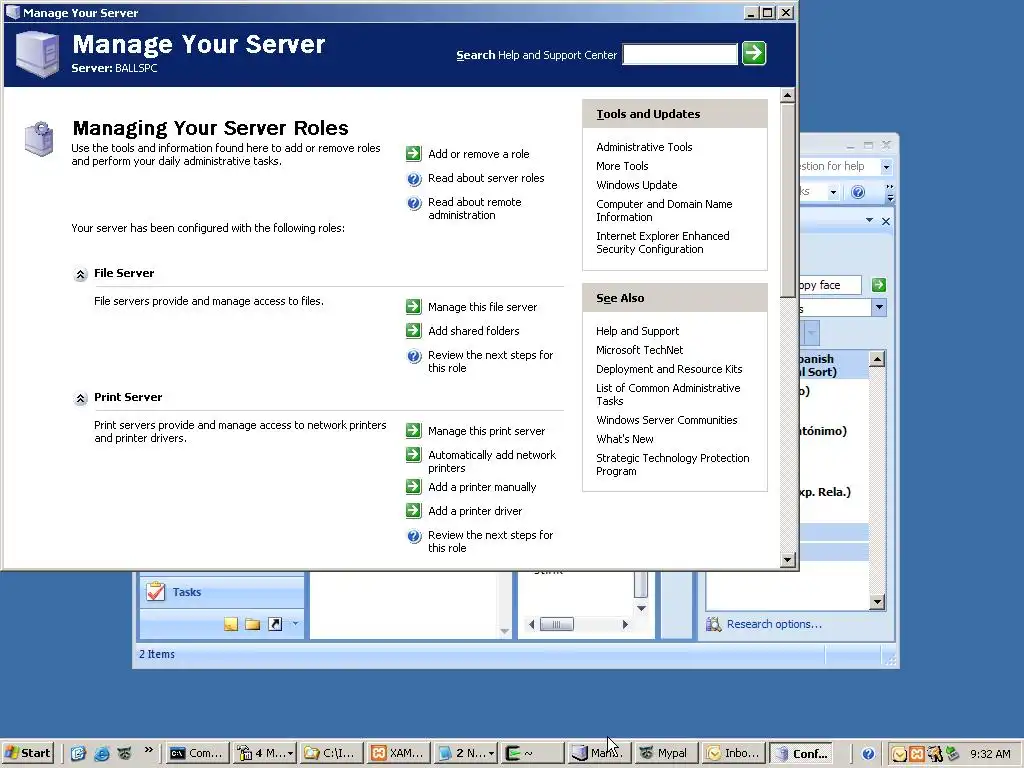1024x768 pixels.
Task: Open Microsoft TechNet link
Action: [x=639, y=350]
